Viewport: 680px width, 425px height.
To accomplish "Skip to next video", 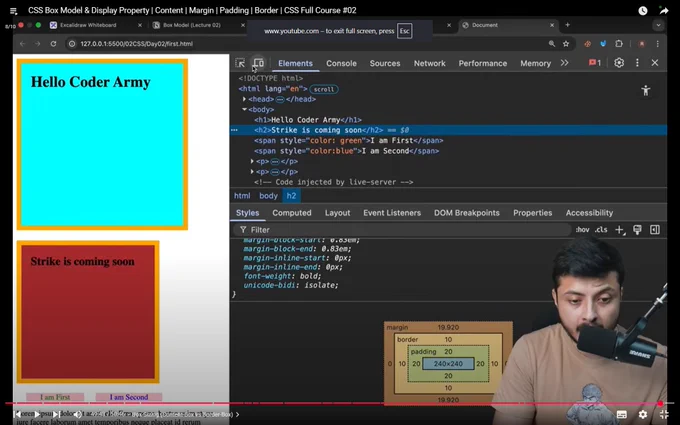I will (56, 414).
